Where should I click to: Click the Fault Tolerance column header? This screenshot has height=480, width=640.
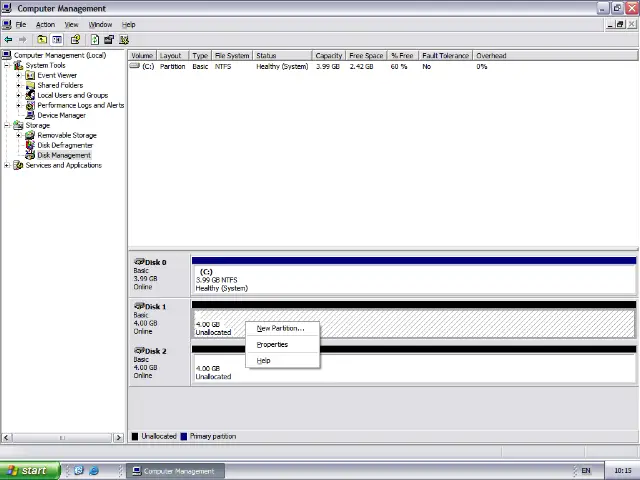pyautogui.click(x=445, y=56)
